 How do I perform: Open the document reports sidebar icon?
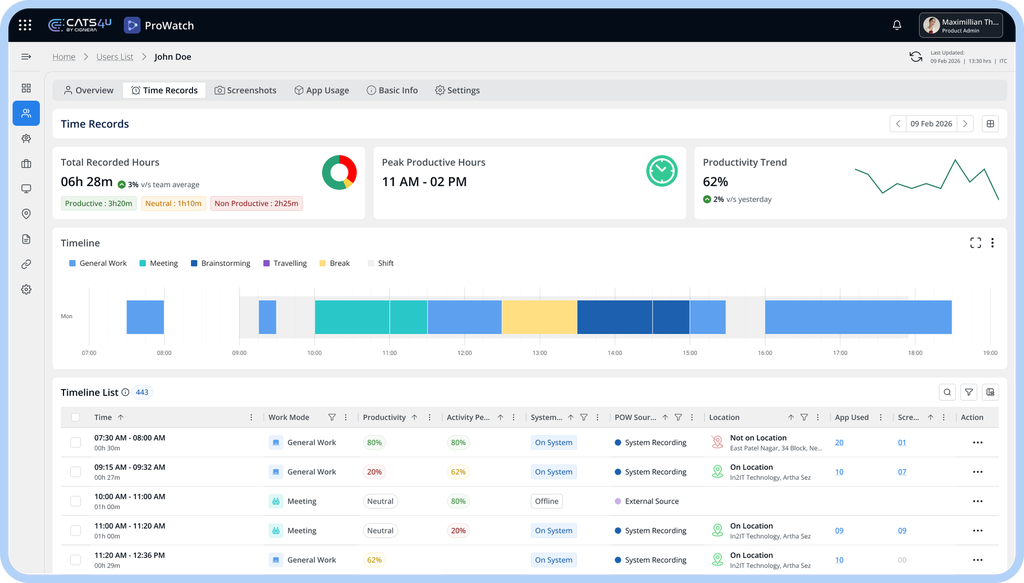click(26, 239)
